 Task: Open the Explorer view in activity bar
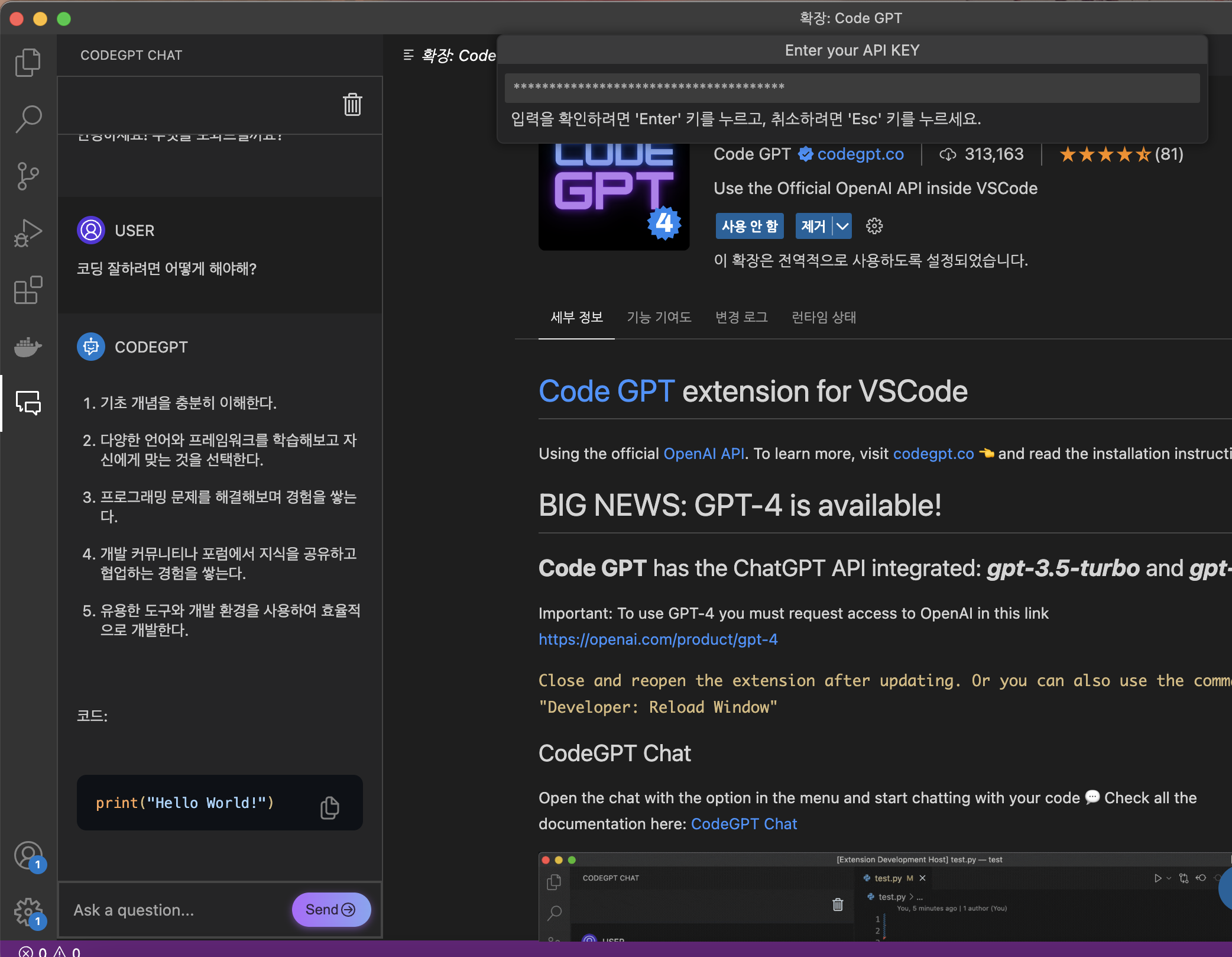coord(28,62)
